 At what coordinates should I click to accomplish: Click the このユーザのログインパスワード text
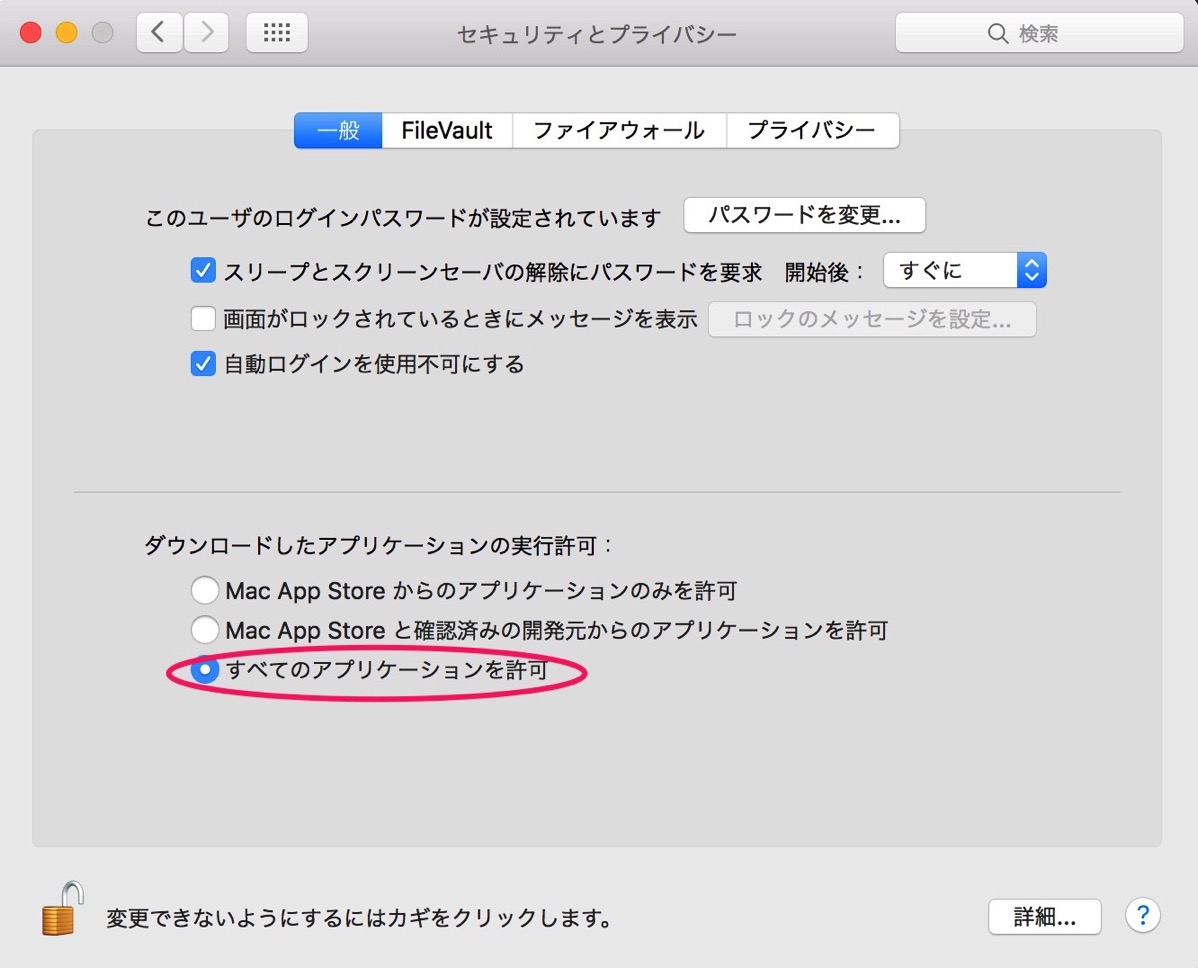pyautogui.click(x=402, y=218)
